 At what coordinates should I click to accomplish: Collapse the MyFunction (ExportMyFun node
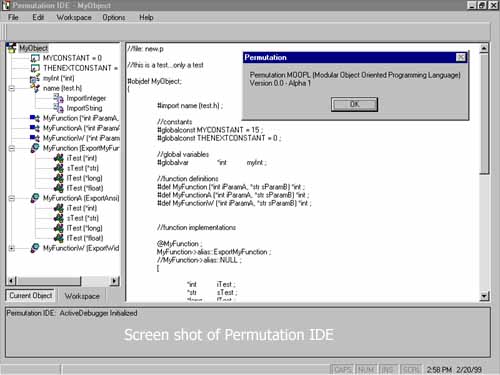pyautogui.click(x=12, y=148)
